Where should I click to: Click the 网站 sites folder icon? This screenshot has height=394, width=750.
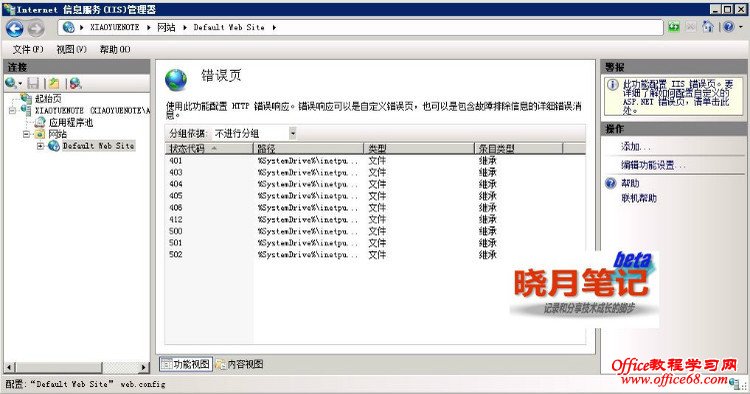pyautogui.click(x=40, y=134)
